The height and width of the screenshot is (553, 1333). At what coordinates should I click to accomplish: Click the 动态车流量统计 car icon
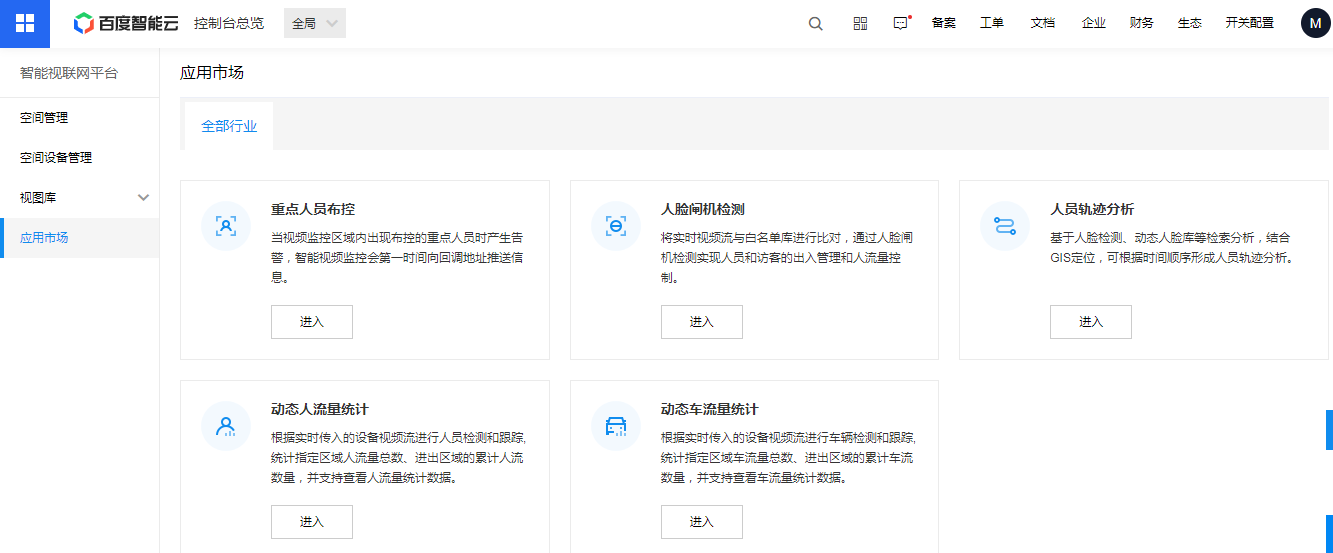tap(616, 426)
